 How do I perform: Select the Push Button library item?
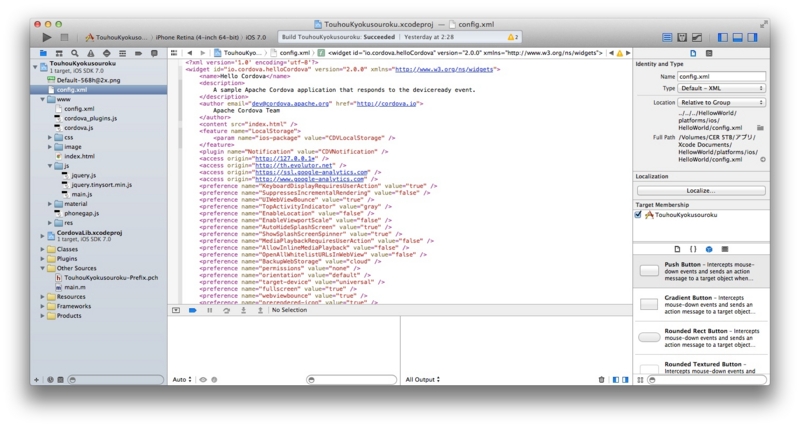pos(701,271)
